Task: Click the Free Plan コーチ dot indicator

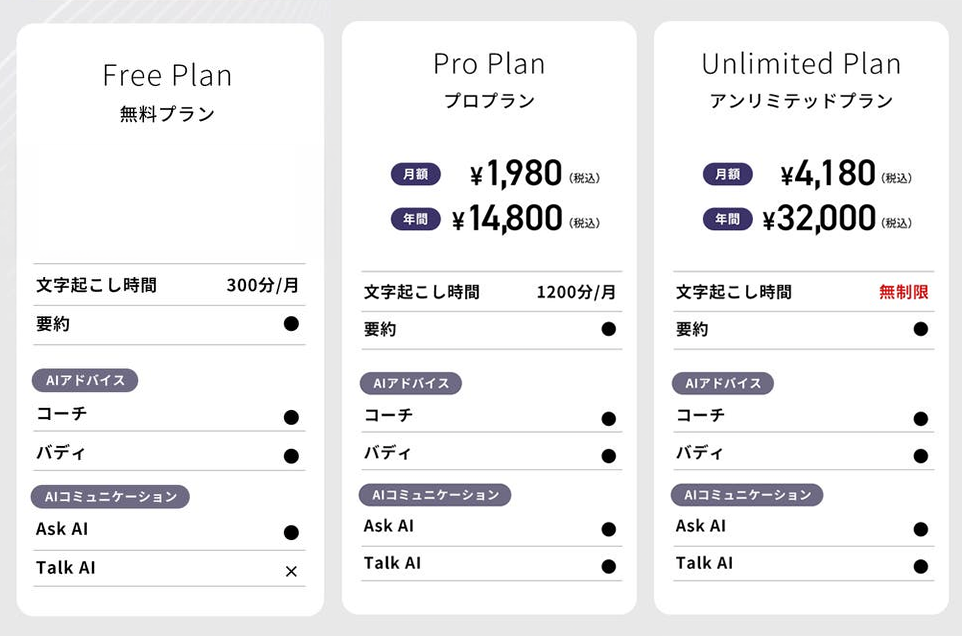Action: [x=291, y=417]
